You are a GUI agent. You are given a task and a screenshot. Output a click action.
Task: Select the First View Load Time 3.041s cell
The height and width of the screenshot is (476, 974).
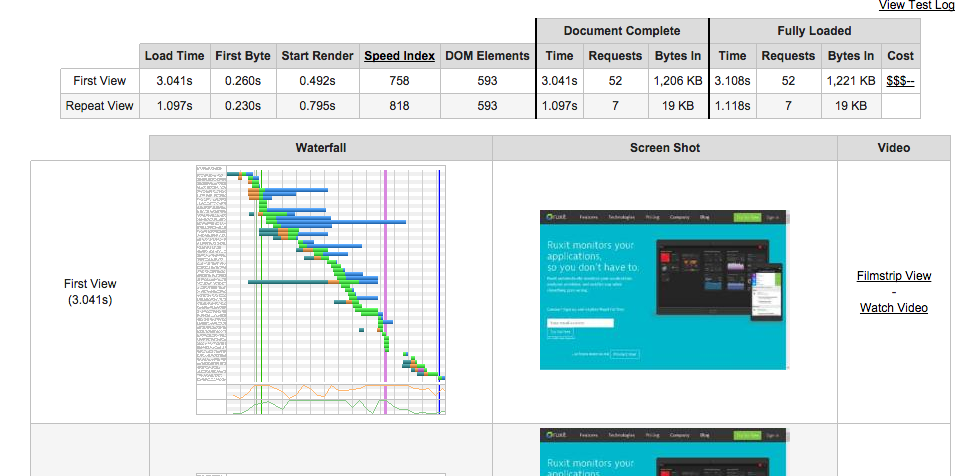[175, 81]
